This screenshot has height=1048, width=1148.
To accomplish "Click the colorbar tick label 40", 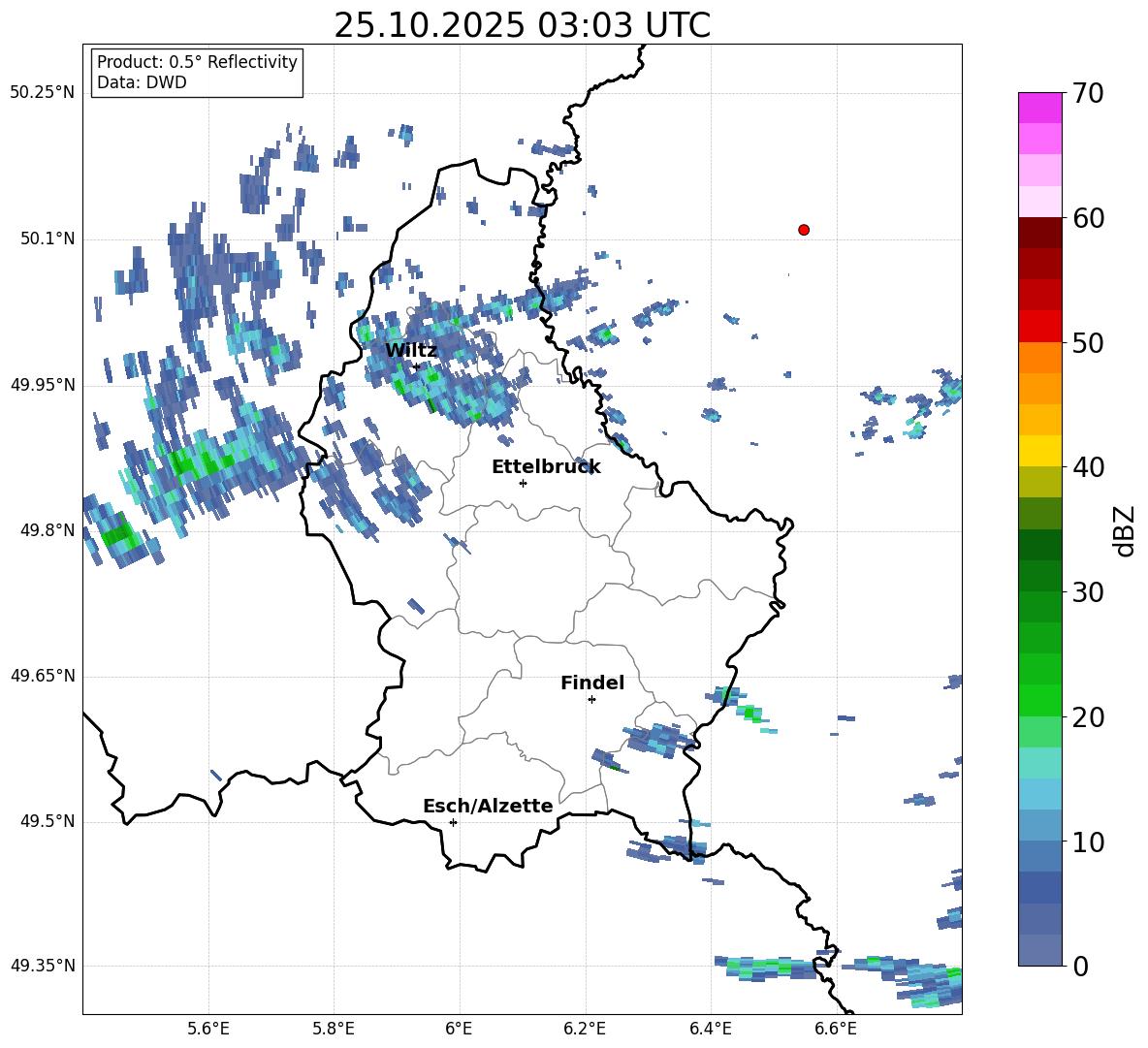I will [1088, 467].
